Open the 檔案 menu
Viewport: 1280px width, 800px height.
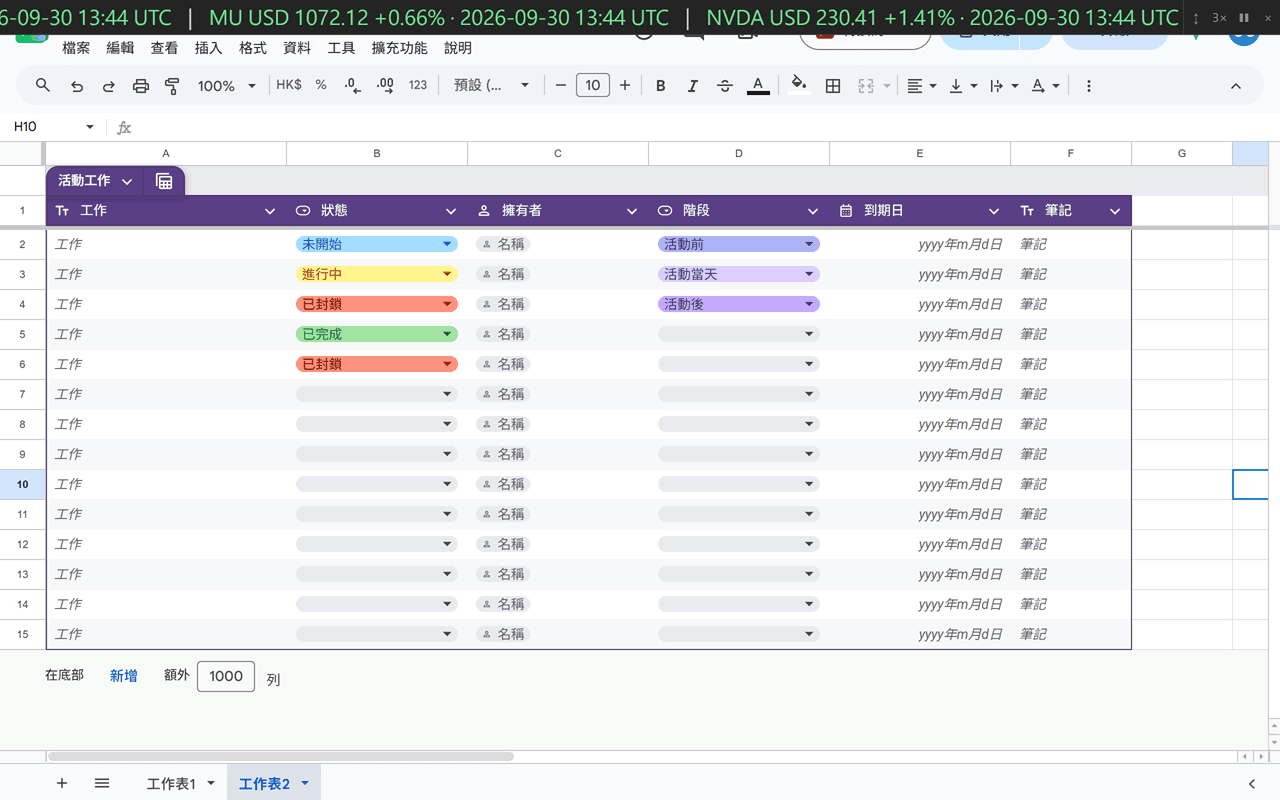point(76,48)
